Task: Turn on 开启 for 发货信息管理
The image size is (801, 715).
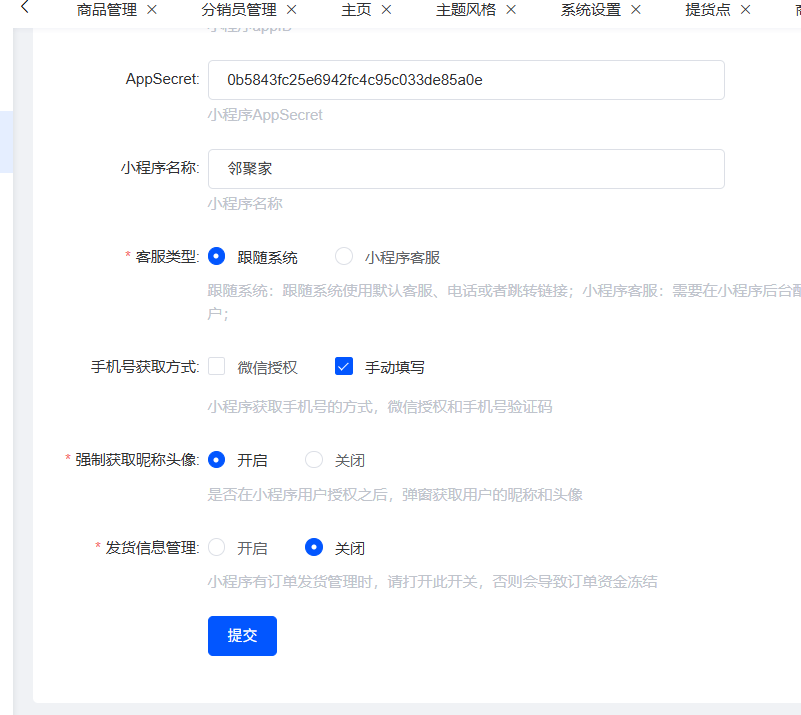Action: pyautogui.click(x=217, y=547)
